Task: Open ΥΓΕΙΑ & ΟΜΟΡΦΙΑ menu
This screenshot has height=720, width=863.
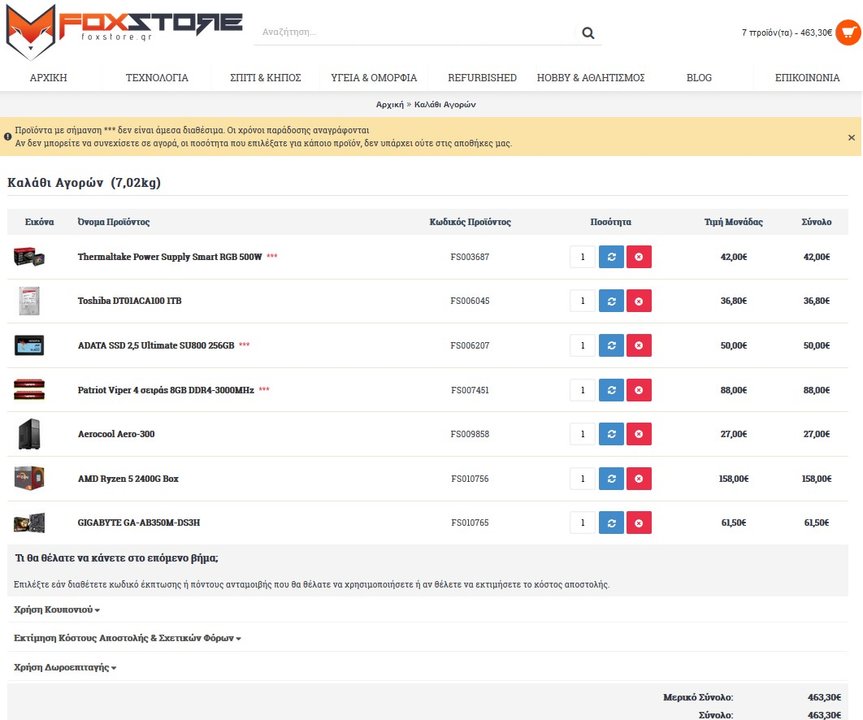Action: [x=374, y=78]
